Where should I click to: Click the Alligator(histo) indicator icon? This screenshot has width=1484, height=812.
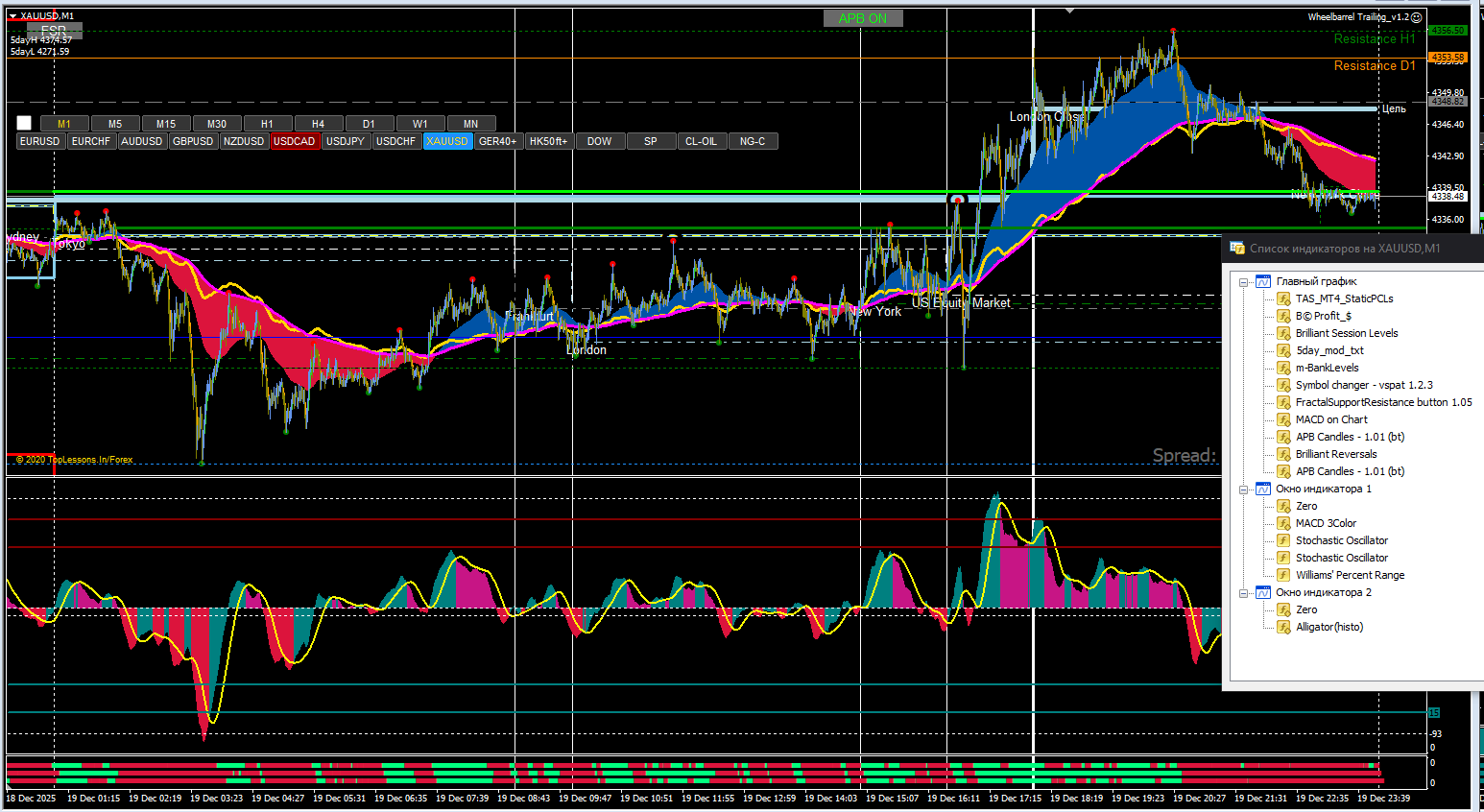pyautogui.click(x=1283, y=627)
